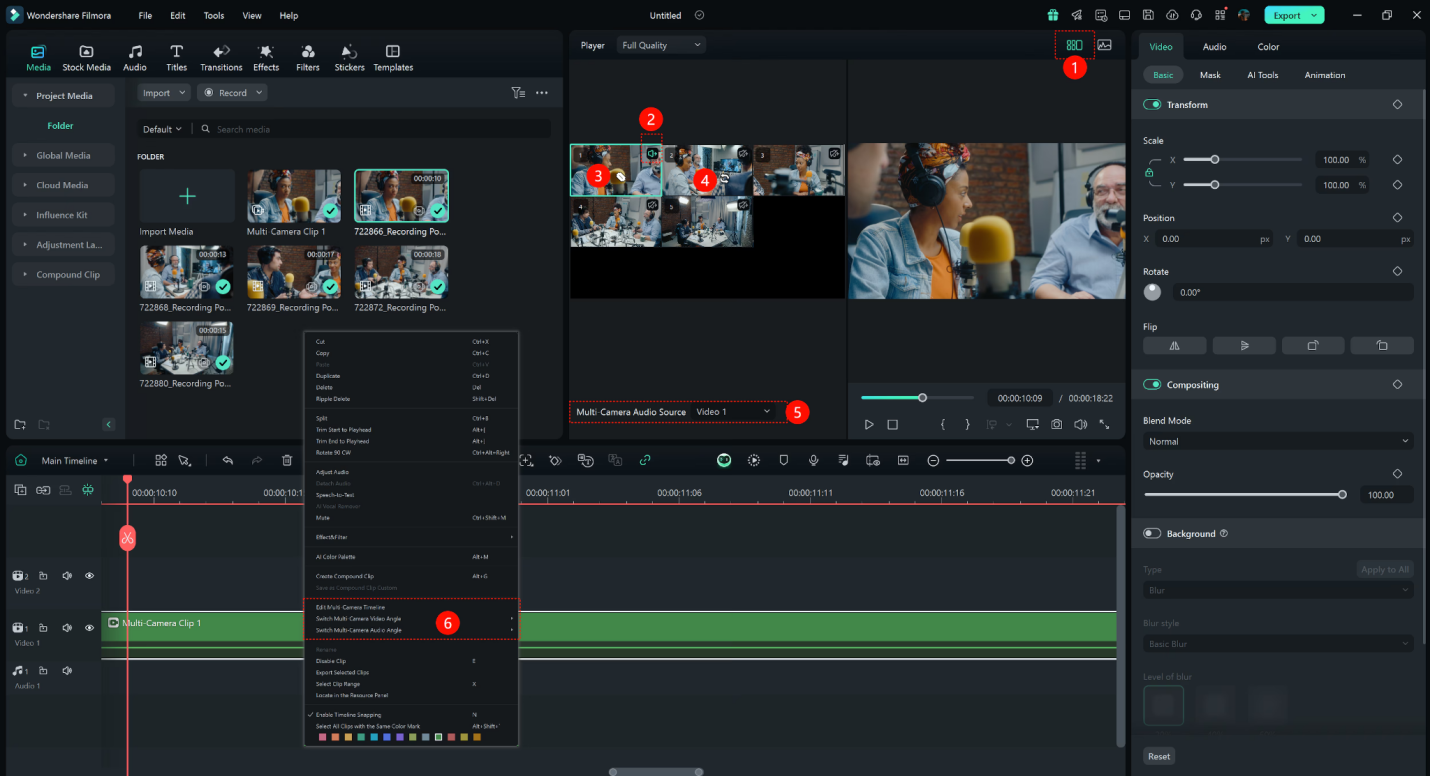Open the Blend Mode dropdown
Image resolution: width=1430 pixels, height=776 pixels.
point(1277,441)
